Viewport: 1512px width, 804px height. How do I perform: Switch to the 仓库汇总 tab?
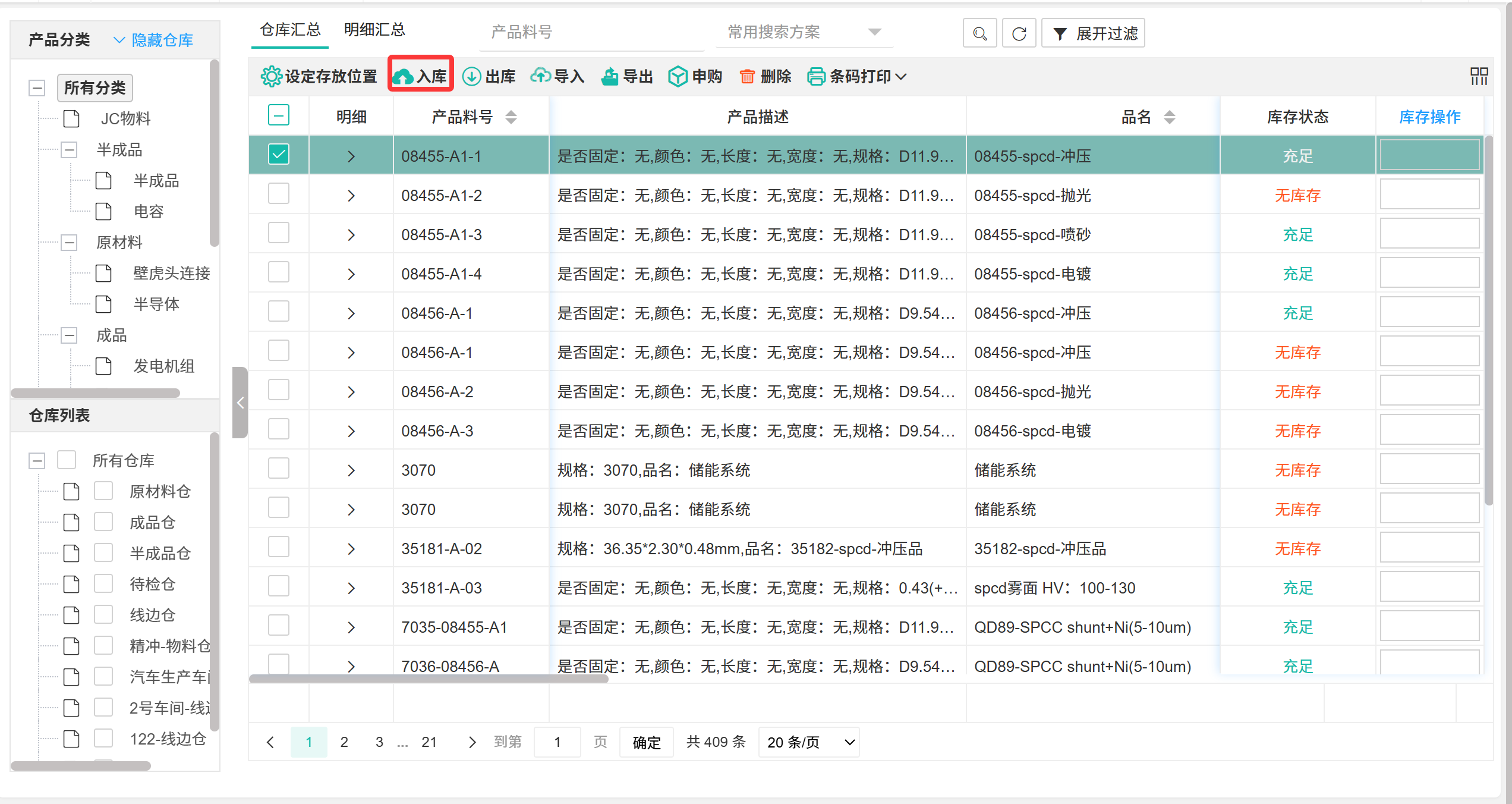point(290,30)
